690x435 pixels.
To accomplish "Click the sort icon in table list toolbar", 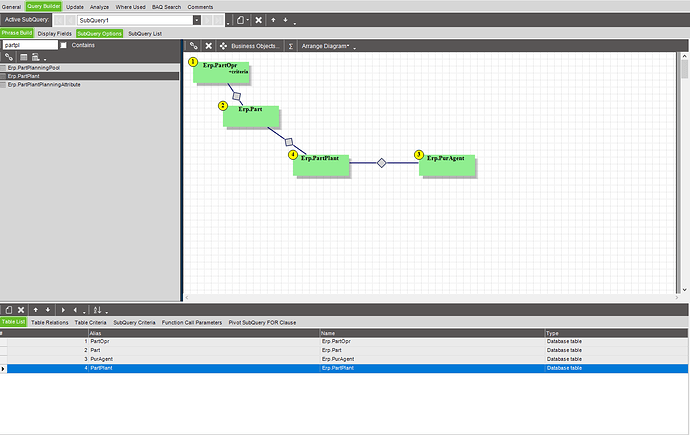I will (98, 310).
